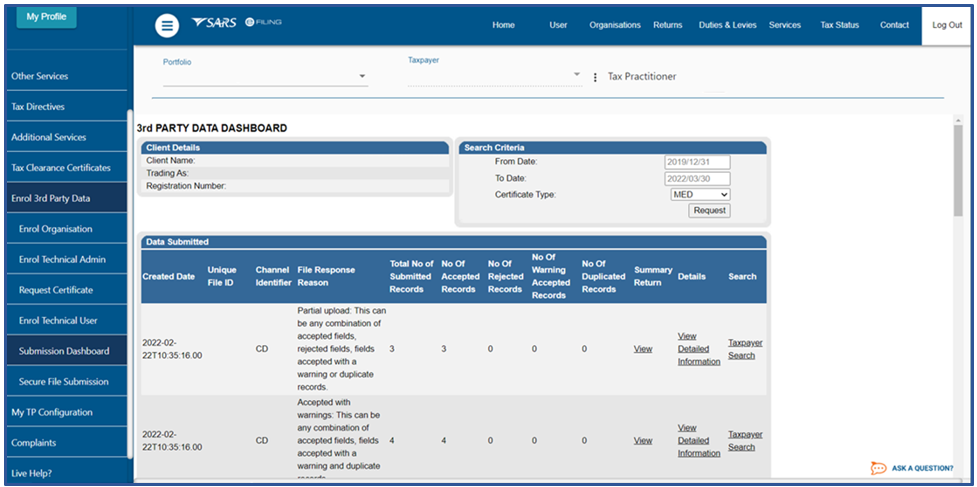
Task: Open the Returns menu
Action: [668, 25]
